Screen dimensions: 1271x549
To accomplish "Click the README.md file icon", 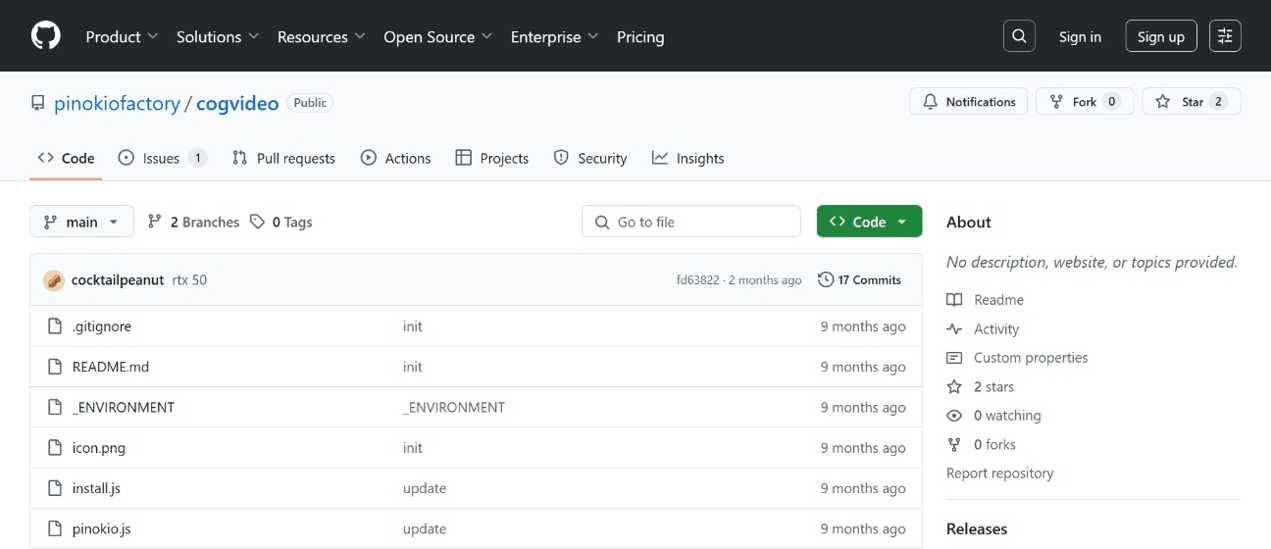I will [55, 367].
